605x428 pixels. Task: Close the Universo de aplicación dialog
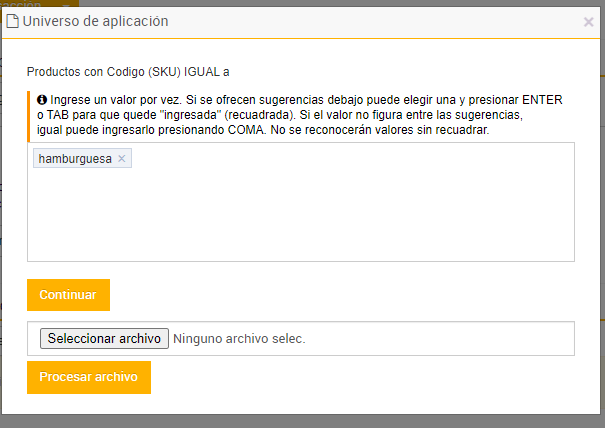click(x=589, y=22)
